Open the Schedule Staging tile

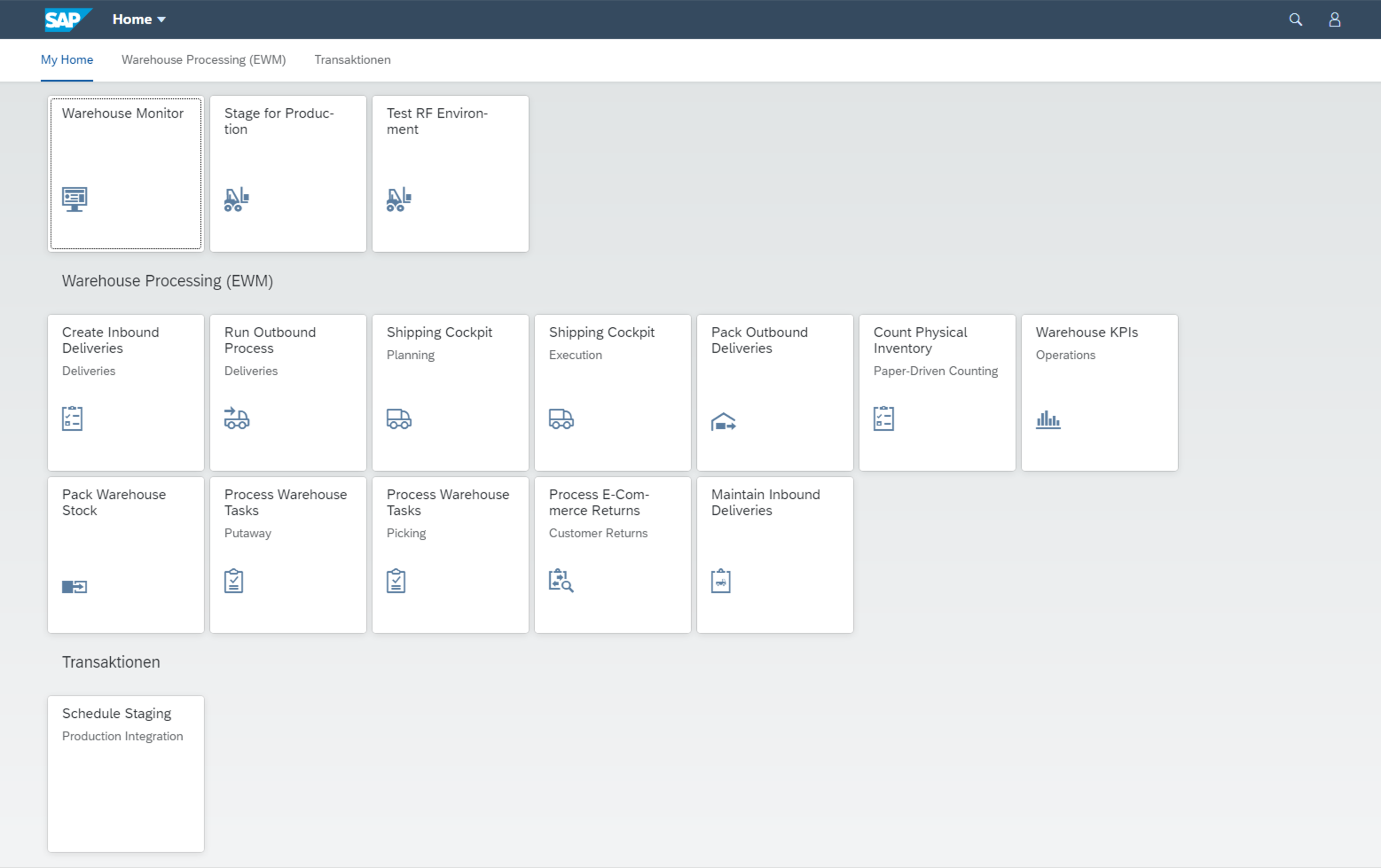click(126, 774)
